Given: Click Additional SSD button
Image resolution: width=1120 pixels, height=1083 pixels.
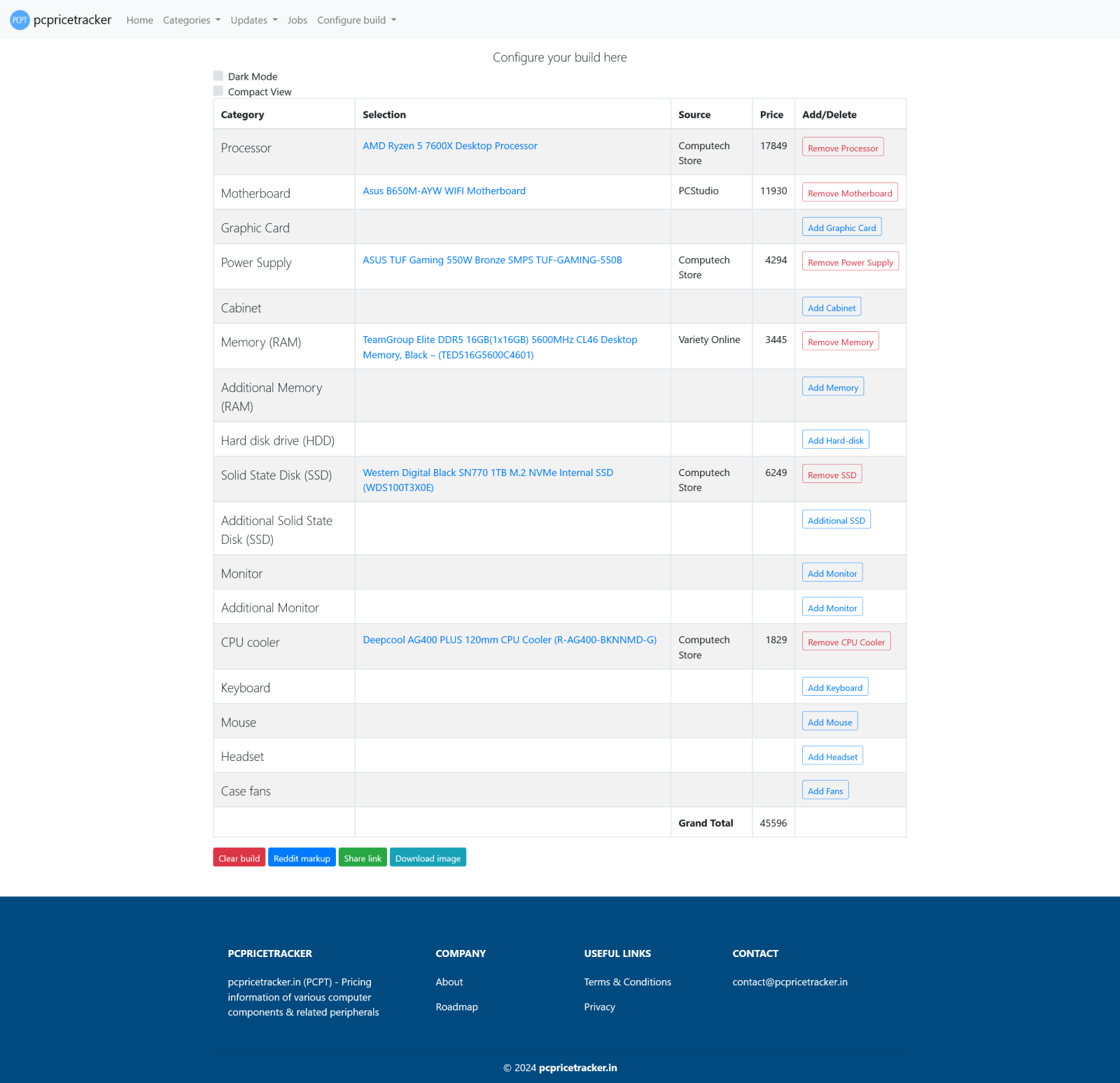Looking at the screenshot, I should (836, 519).
